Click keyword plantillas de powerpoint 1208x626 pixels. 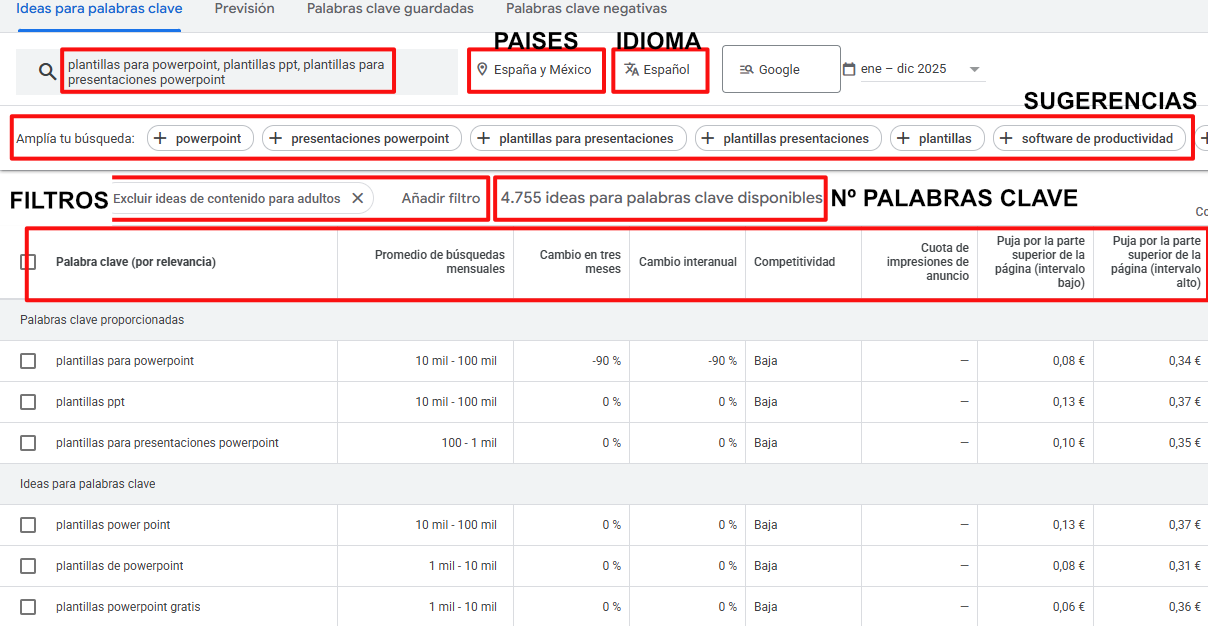pyautogui.click(x=120, y=566)
